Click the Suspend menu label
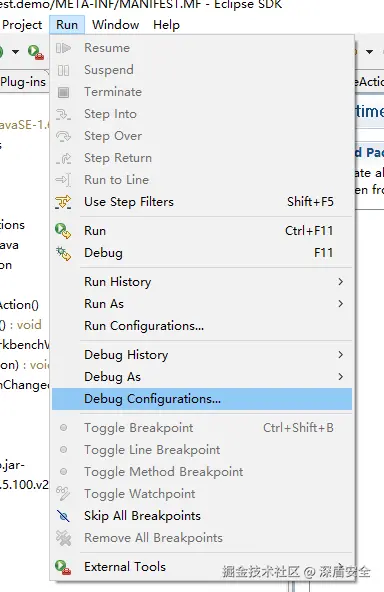Viewport: 384px width, 592px height. pyautogui.click(x=109, y=70)
